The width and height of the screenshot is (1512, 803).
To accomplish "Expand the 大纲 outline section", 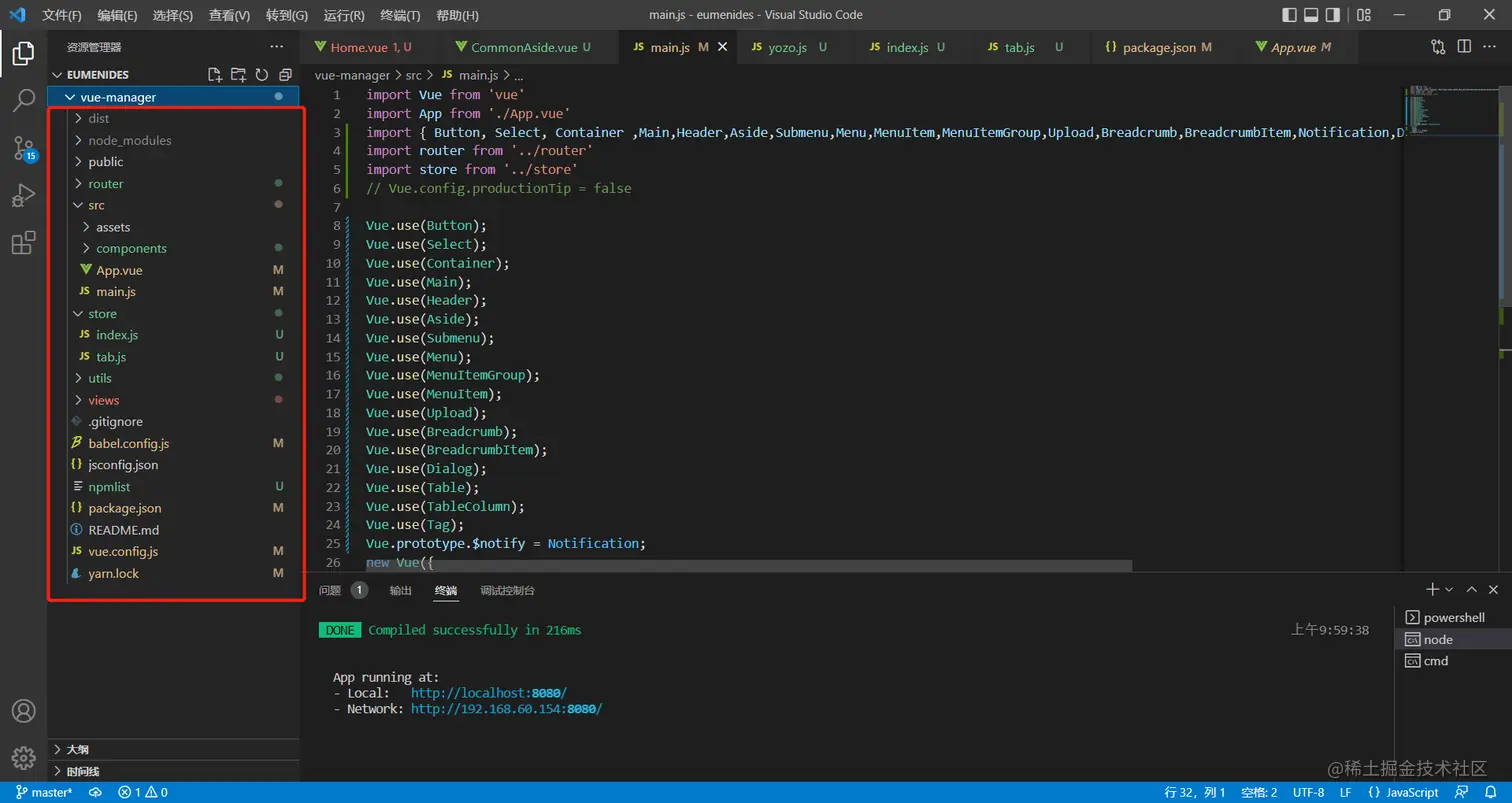I will [173, 749].
